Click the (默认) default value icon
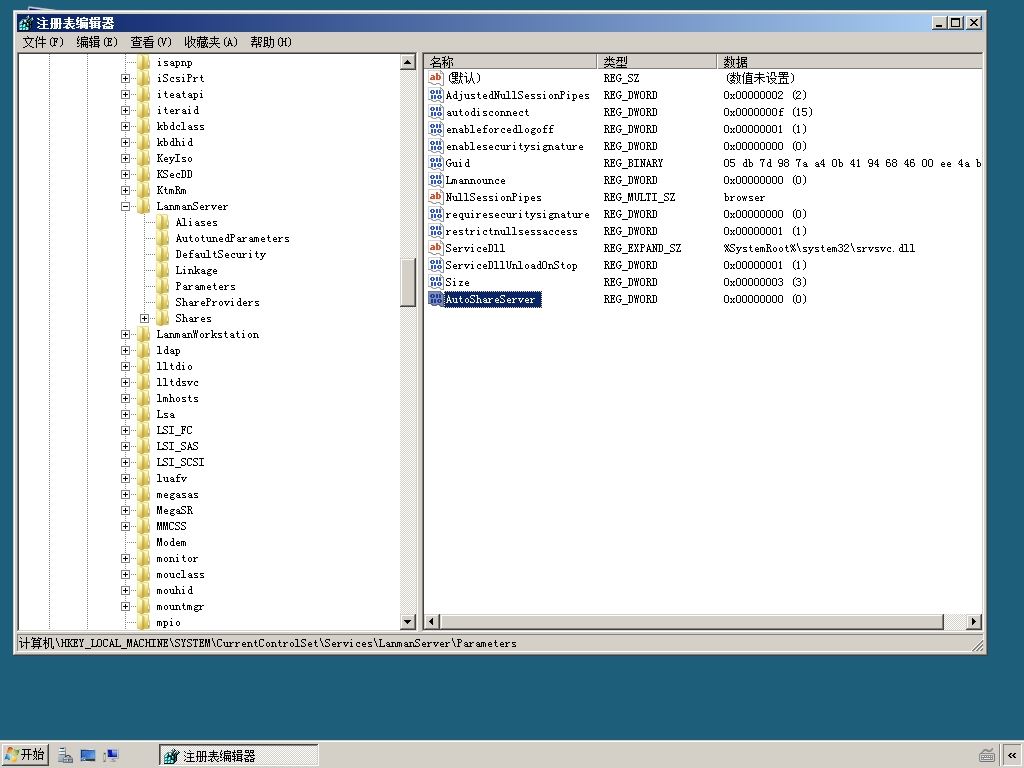The height and width of the screenshot is (768, 1024). point(436,78)
